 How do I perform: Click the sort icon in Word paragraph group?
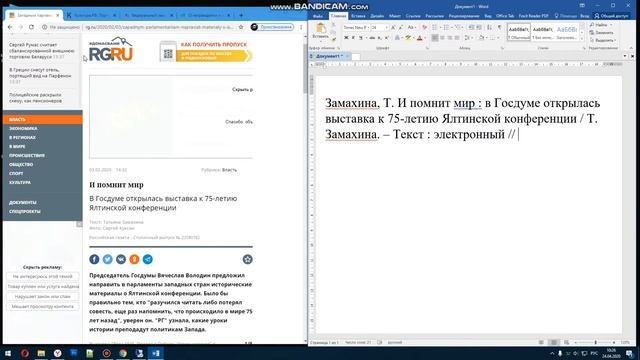tap(489, 27)
